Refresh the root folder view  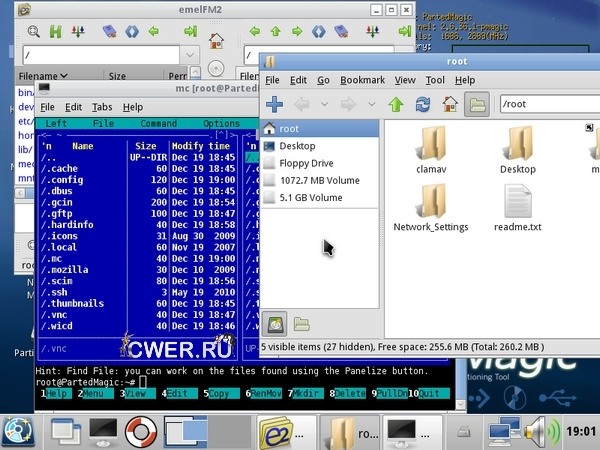click(x=423, y=104)
